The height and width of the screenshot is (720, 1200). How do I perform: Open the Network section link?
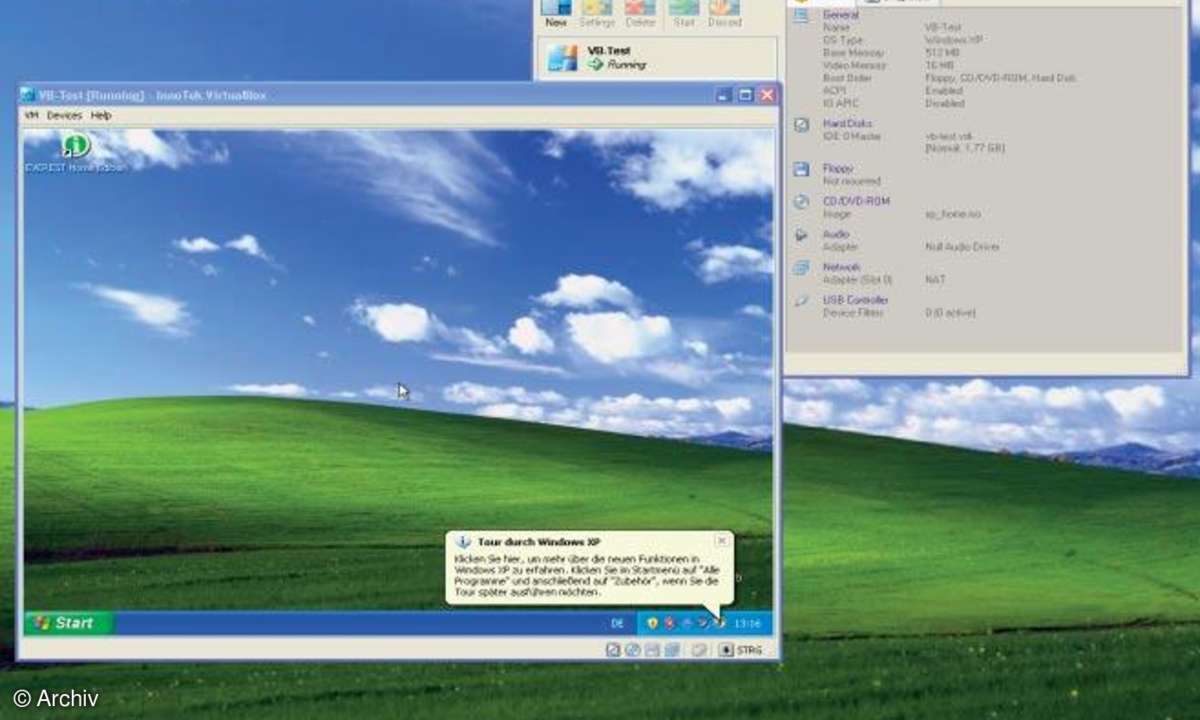point(841,267)
